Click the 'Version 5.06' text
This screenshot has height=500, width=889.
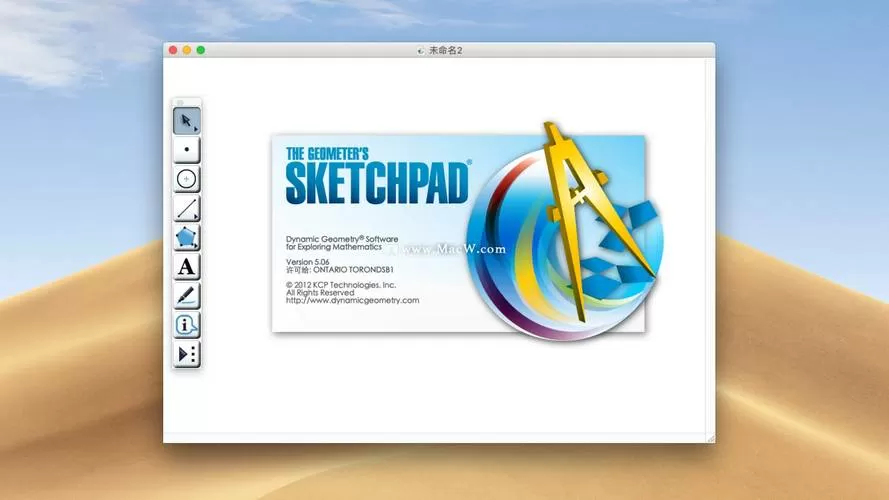click(x=307, y=262)
